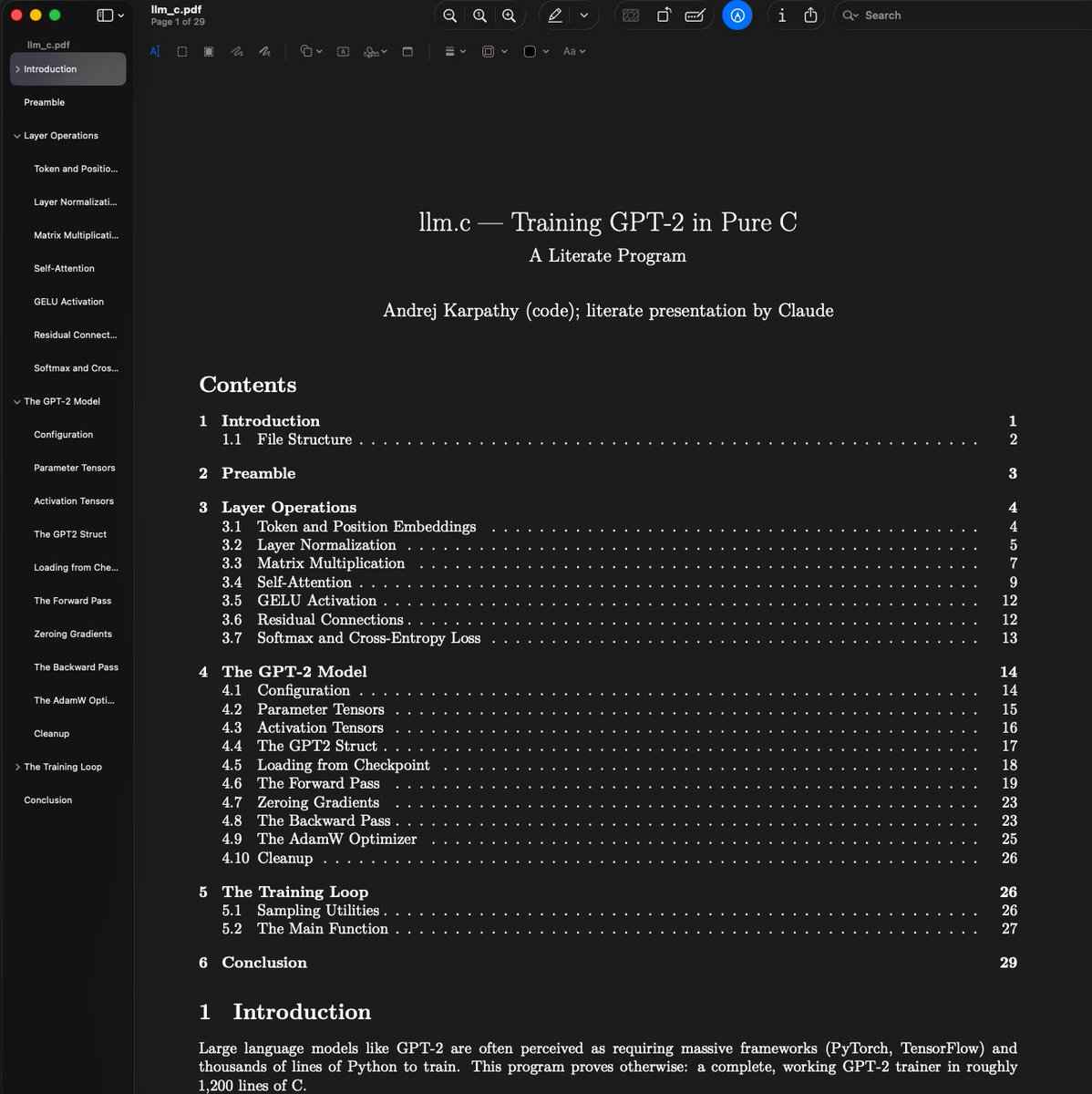Choose the Redact tool
Image resolution: width=1092 pixels, height=1094 pixels.
pos(209,52)
